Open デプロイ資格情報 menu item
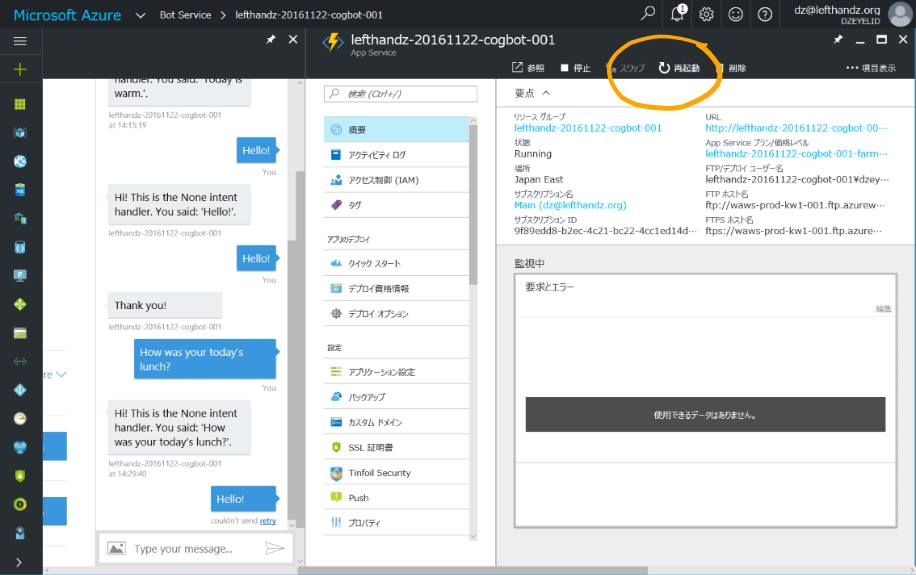916x575 pixels. [396, 289]
